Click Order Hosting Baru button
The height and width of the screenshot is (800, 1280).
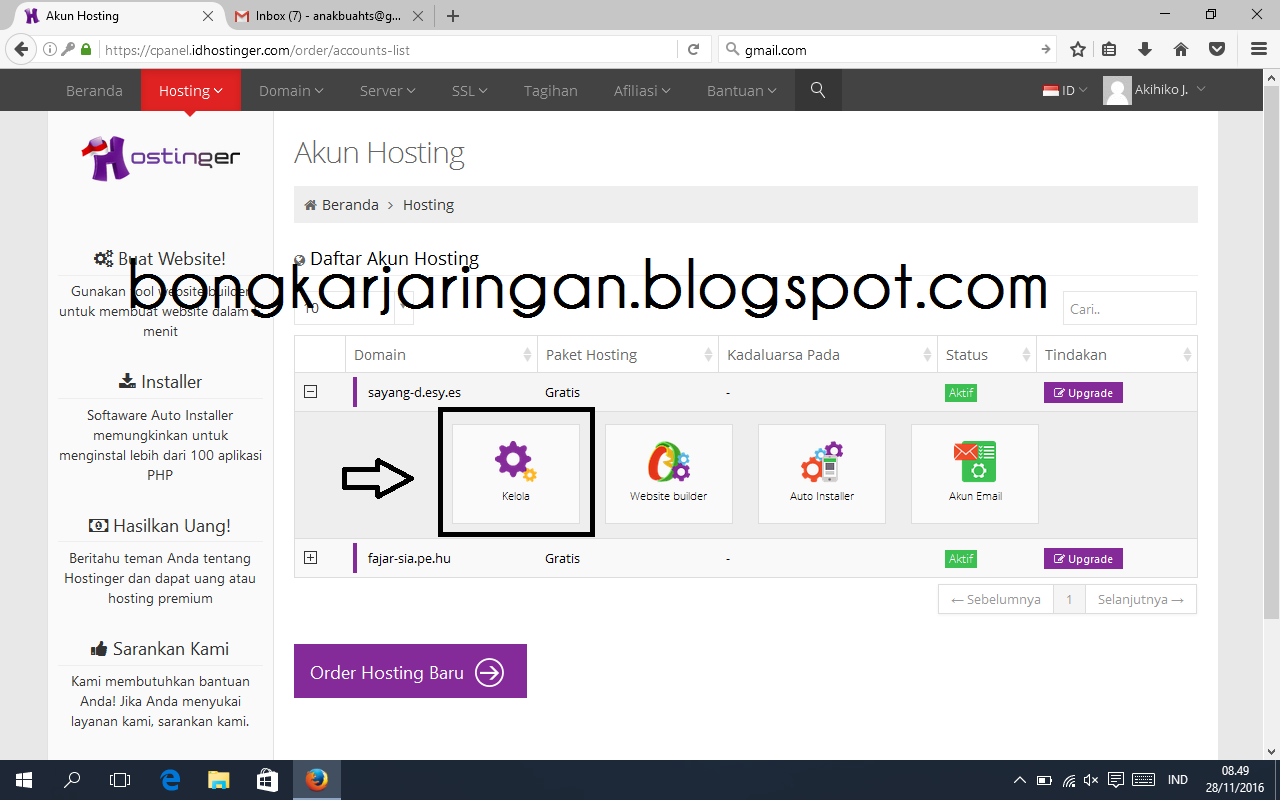click(x=410, y=672)
